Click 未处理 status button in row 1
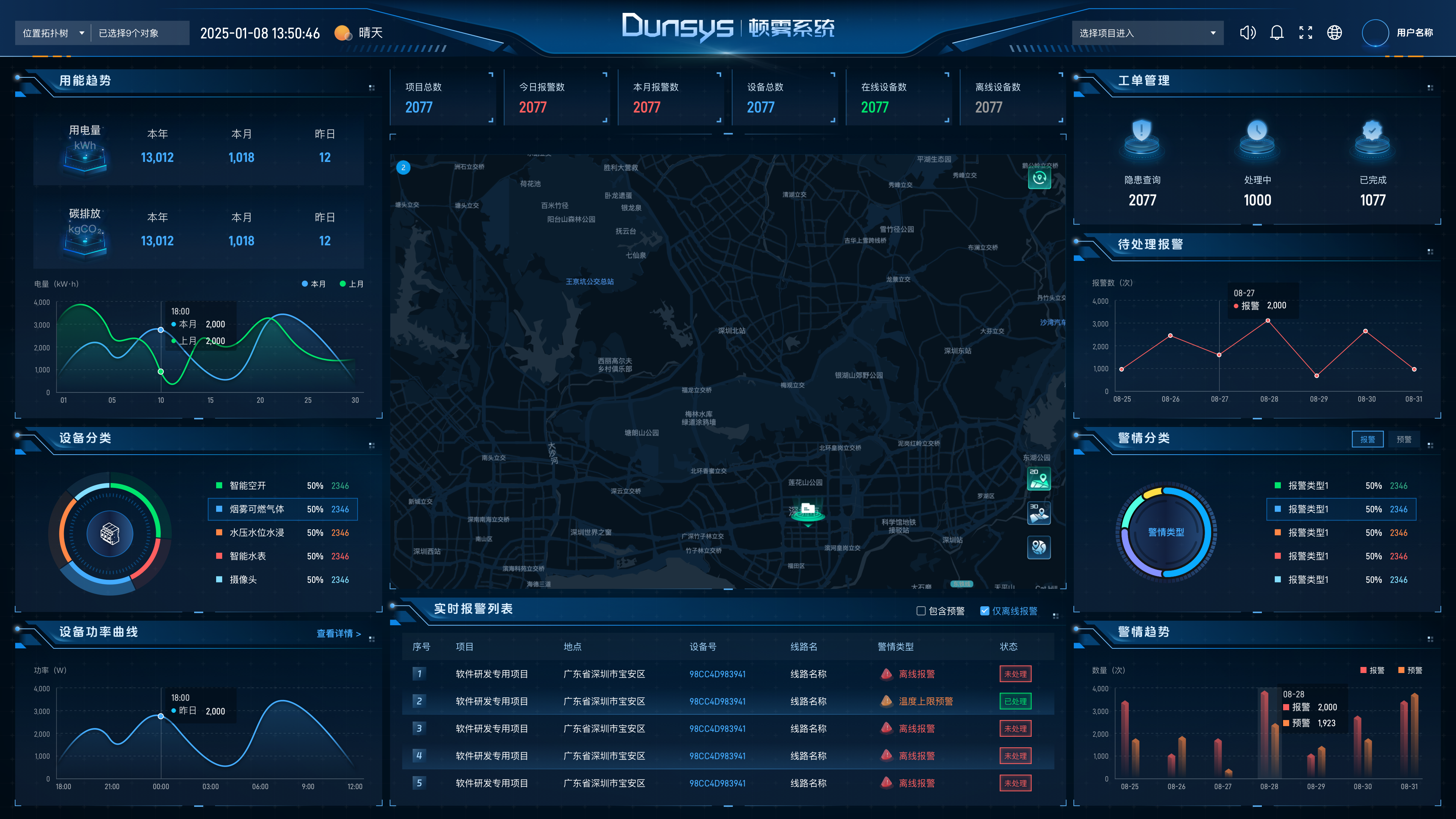 pos(1015,674)
